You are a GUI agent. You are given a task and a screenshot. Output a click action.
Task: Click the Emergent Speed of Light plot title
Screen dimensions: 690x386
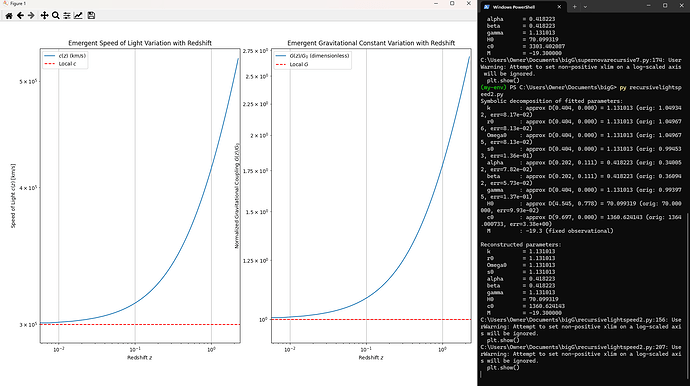(140, 43)
